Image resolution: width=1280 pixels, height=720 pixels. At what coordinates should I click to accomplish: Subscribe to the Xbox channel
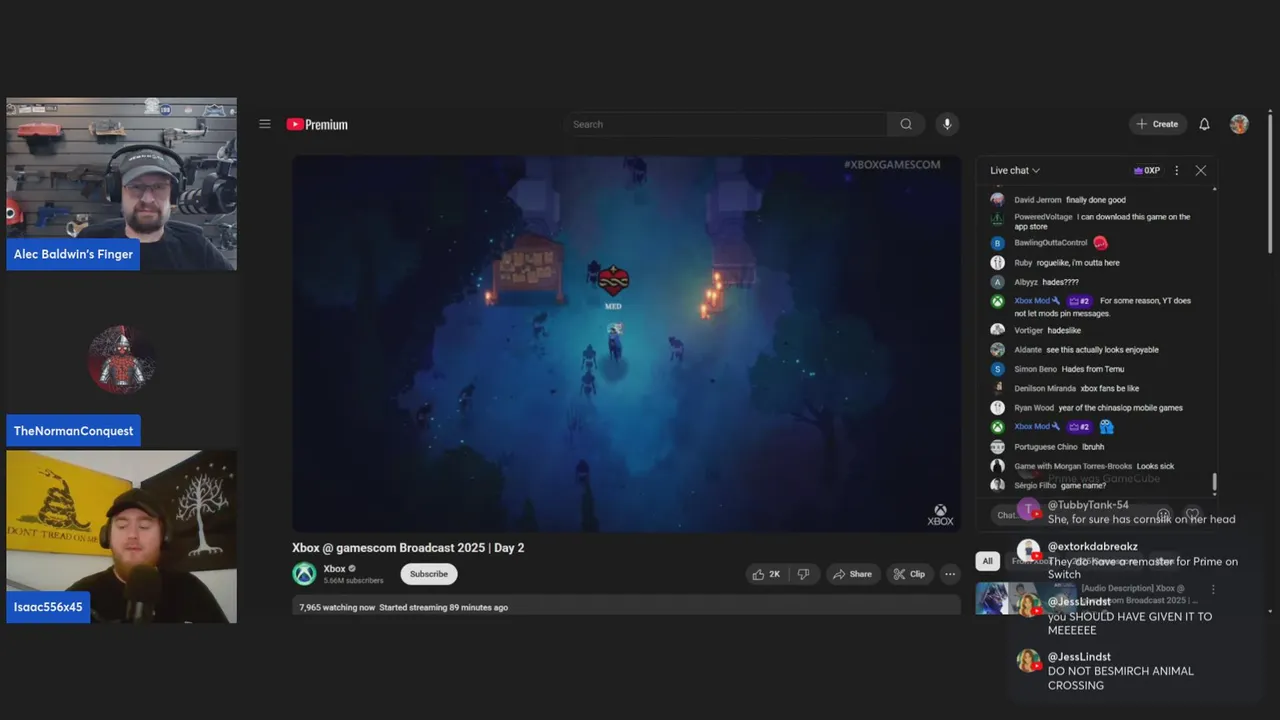[x=429, y=574]
